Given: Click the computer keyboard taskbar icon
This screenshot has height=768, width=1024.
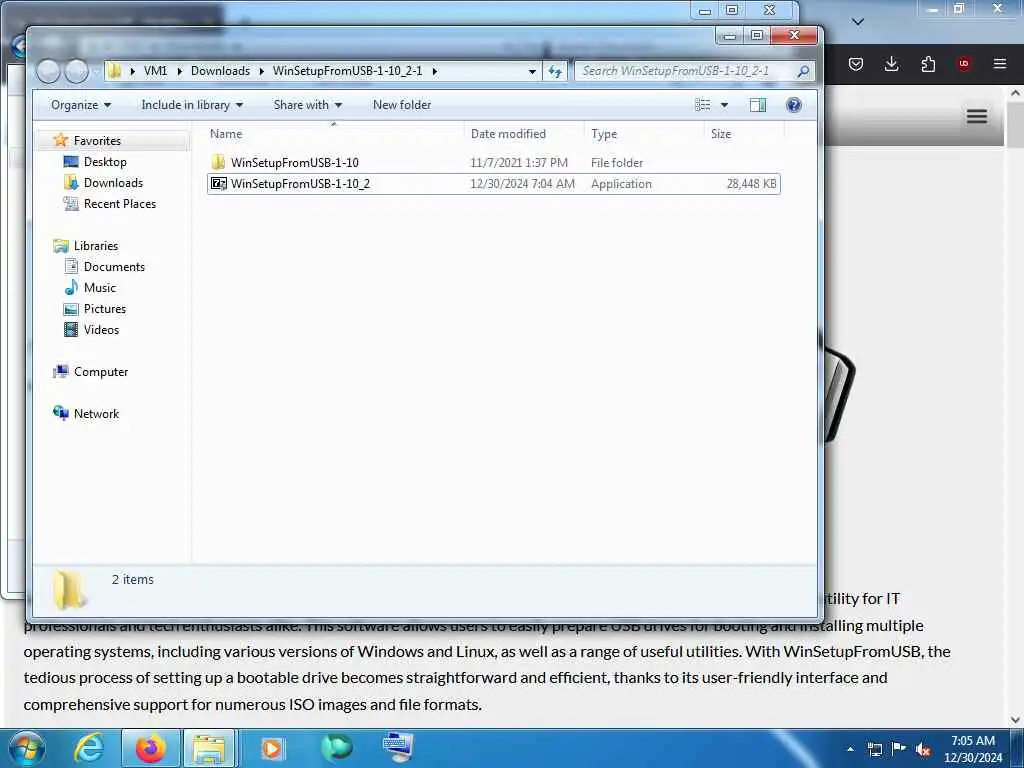Looking at the screenshot, I should coord(398,747).
